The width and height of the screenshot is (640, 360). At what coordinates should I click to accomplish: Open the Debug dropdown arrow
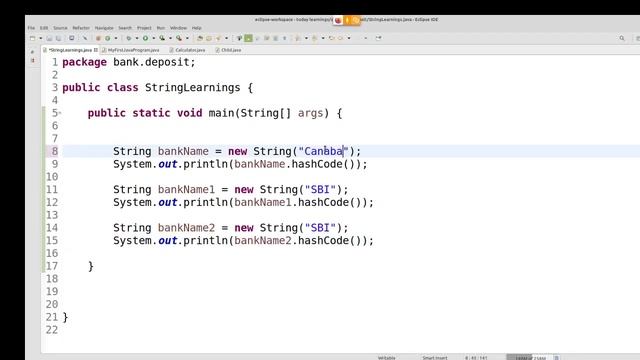point(137,38)
